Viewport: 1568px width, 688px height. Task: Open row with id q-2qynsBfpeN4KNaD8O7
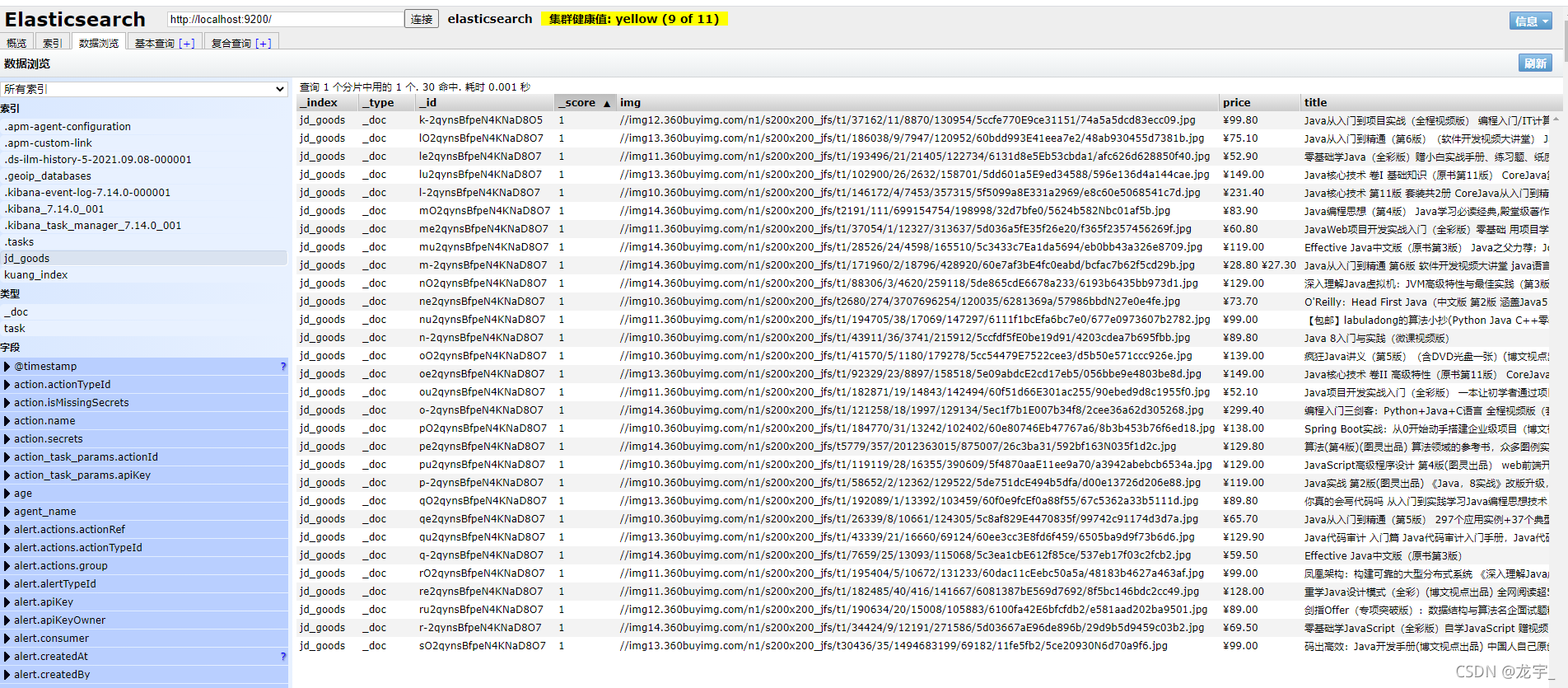481,555
